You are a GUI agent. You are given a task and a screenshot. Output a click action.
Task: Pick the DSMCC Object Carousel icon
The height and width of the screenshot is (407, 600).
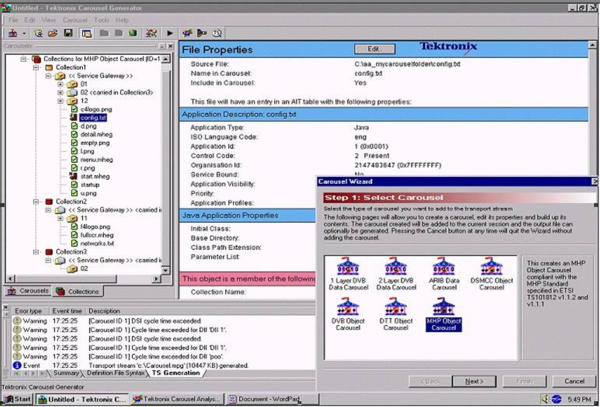[x=490, y=269]
